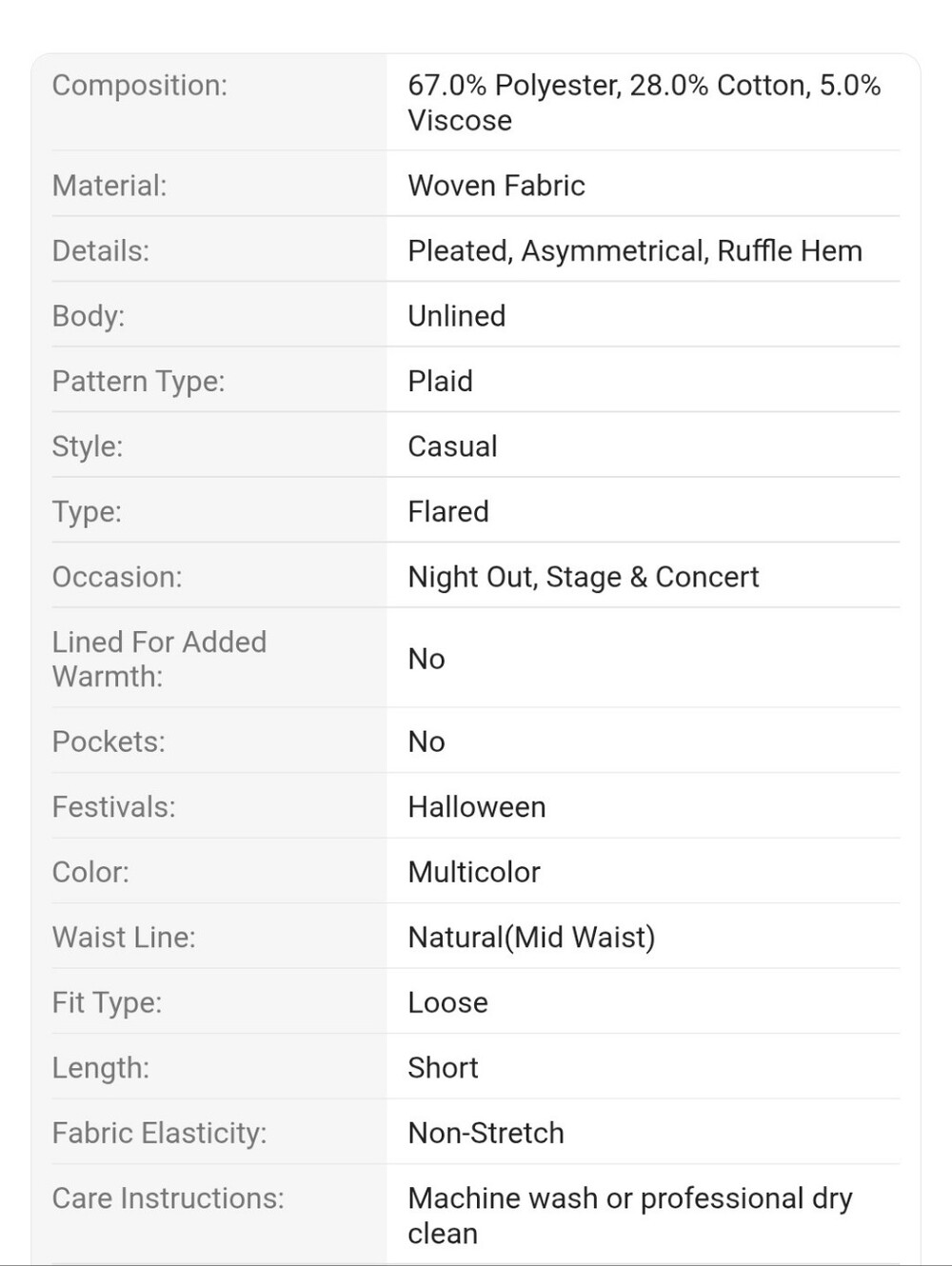Select the Unlined body value
Screen dimensions: 952x1266
[x=457, y=316]
